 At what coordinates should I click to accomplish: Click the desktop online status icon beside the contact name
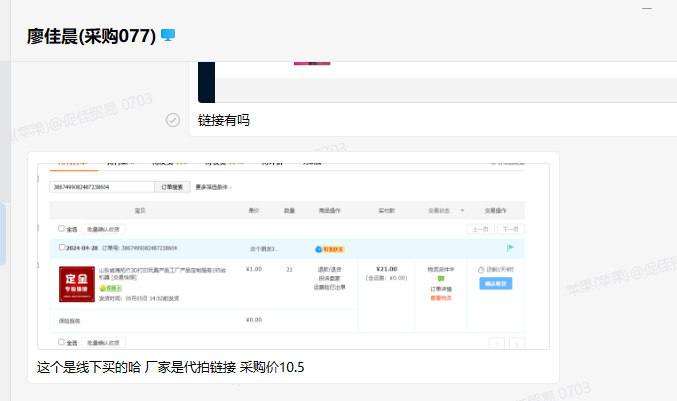168,36
